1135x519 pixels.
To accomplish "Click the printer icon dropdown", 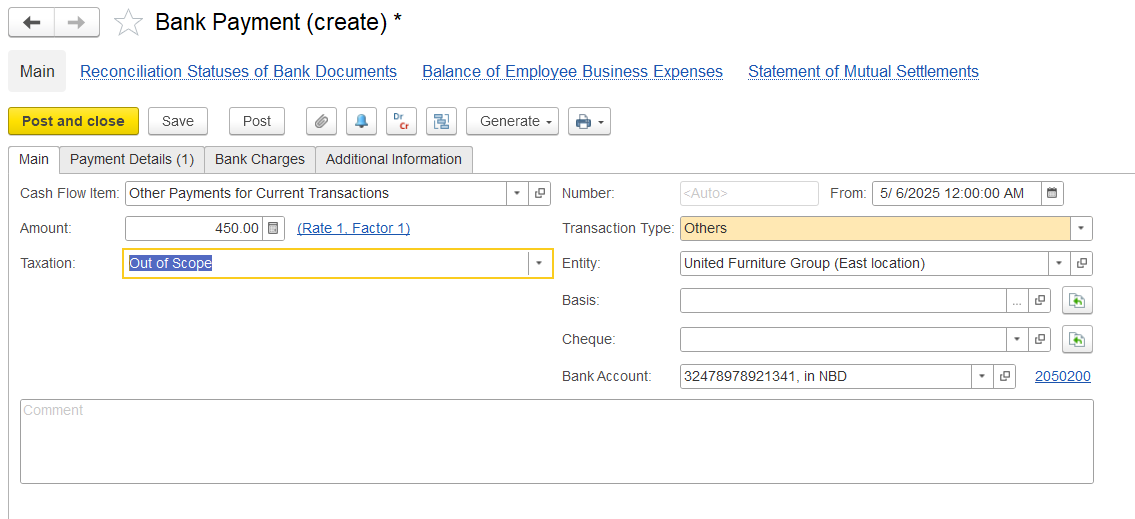I will [x=589, y=122].
